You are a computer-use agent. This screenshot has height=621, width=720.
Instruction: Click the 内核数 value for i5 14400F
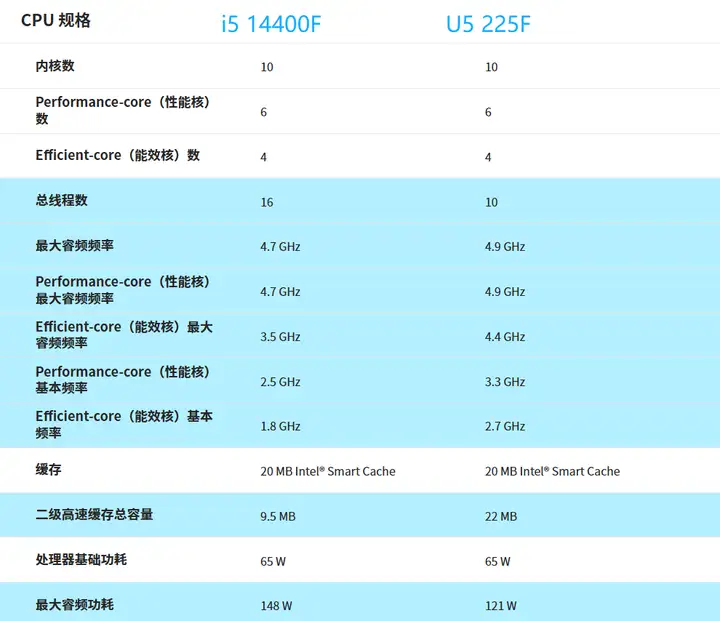pos(267,67)
